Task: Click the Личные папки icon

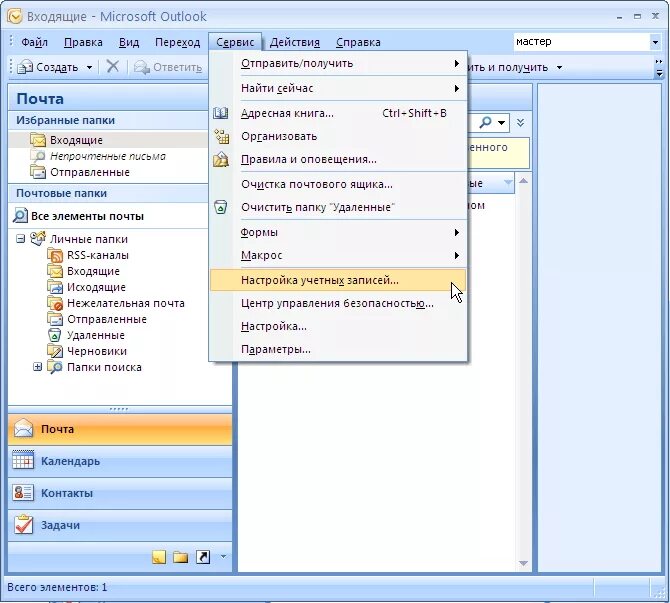Action: coord(38,238)
